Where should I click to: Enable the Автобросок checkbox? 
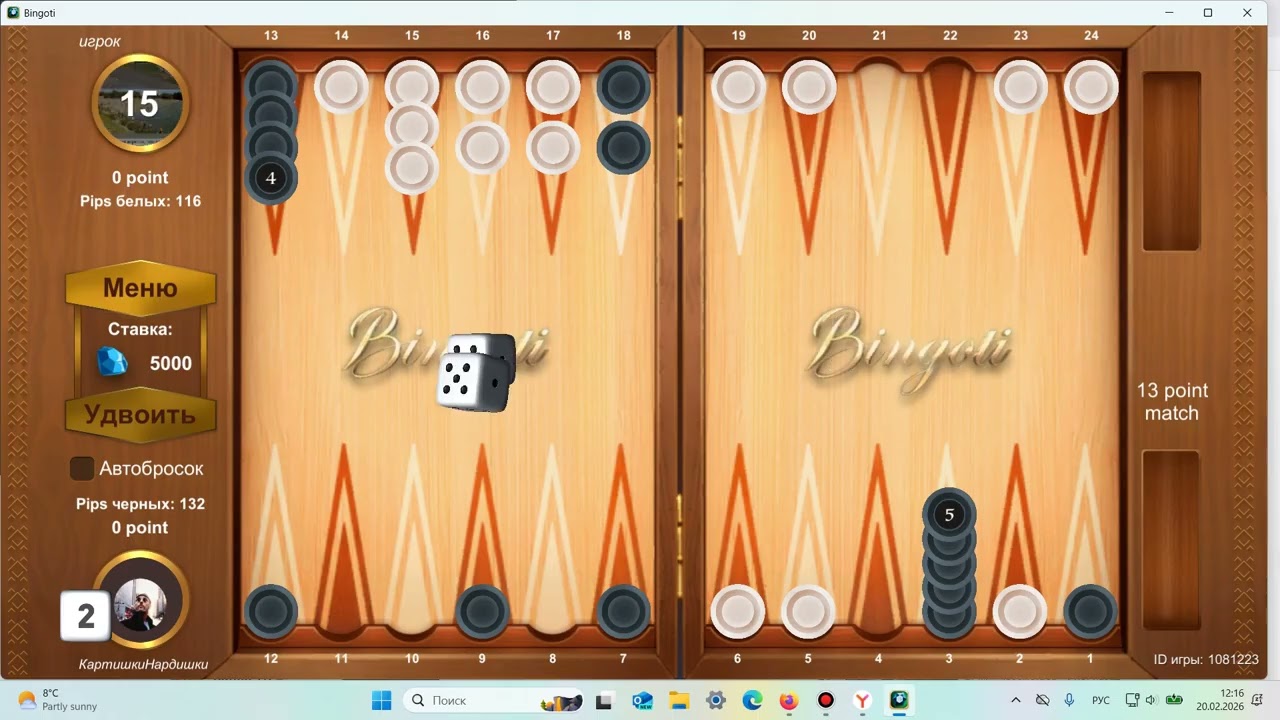point(82,468)
